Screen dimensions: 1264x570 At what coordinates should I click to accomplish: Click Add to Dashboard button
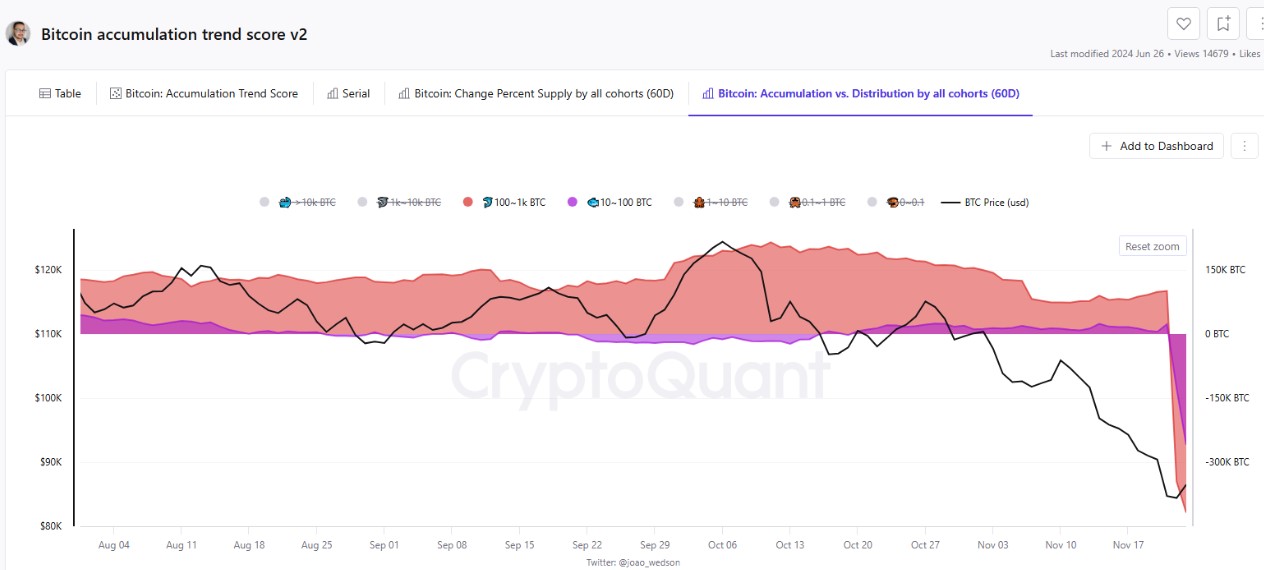(1157, 146)
